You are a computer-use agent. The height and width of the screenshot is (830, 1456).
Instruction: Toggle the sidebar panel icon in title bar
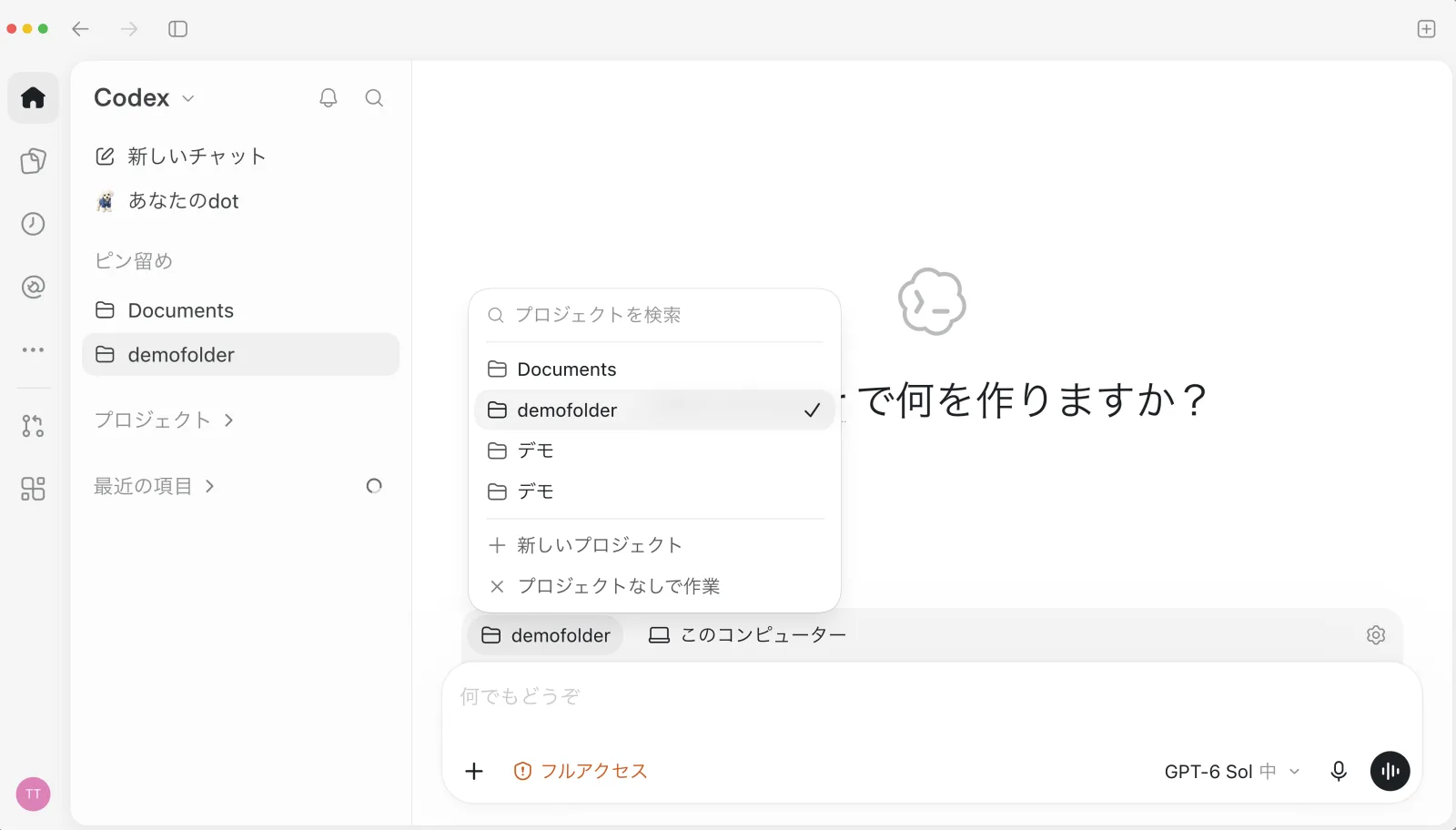178,29
